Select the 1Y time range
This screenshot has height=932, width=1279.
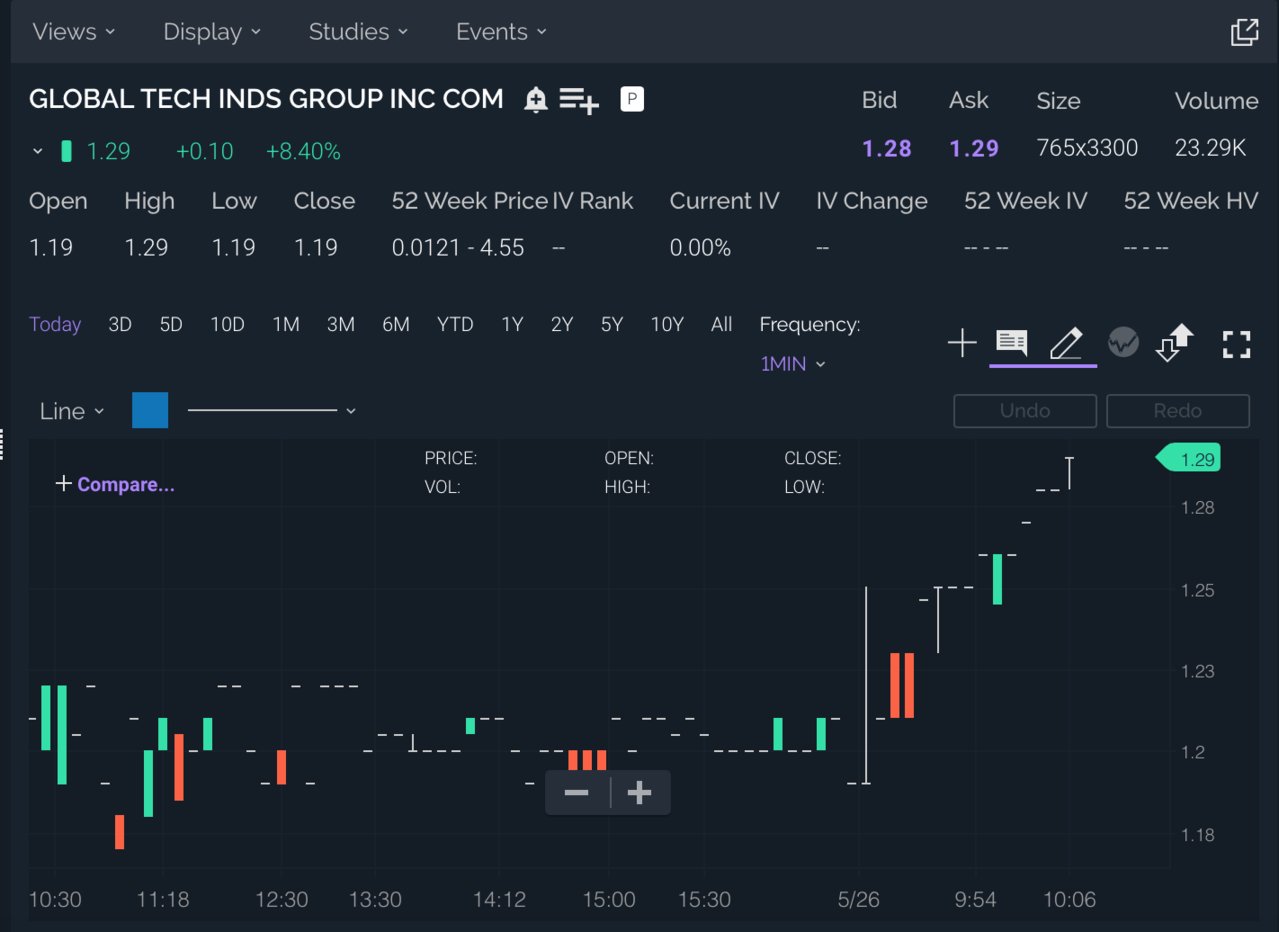coord(512,324)
